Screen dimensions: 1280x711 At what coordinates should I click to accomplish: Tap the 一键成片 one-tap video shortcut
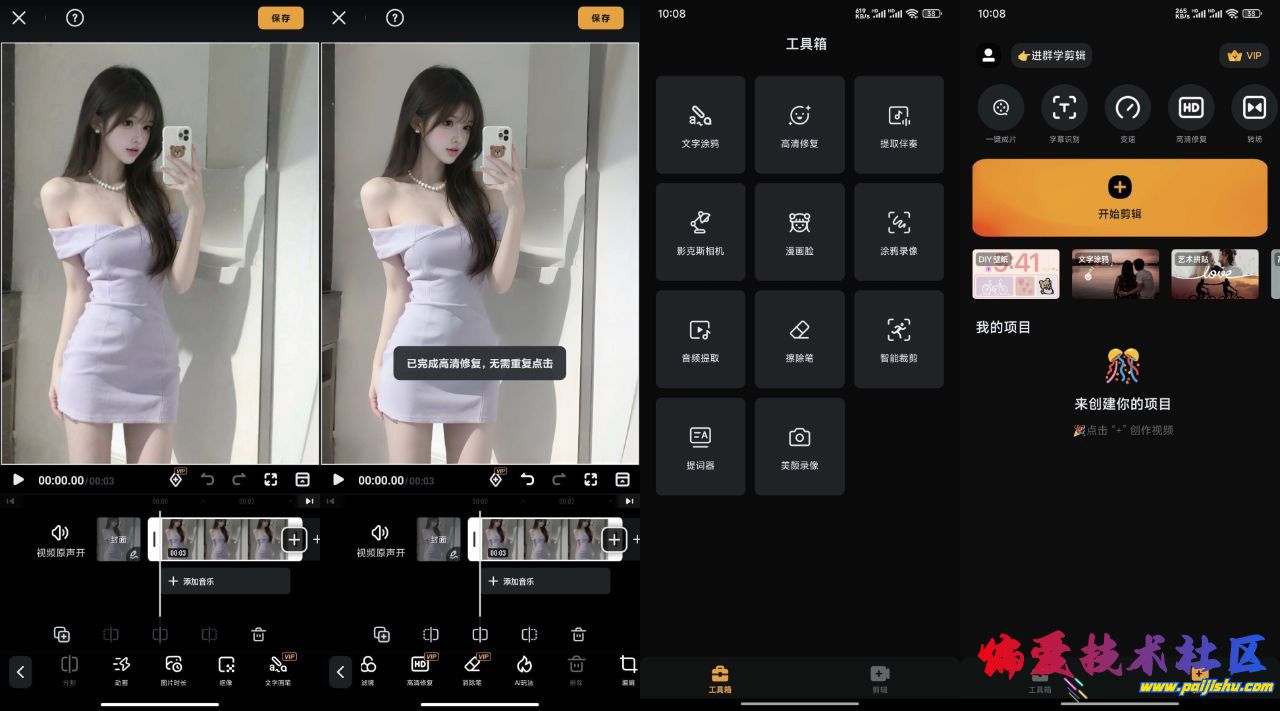(x=1001, y=114)
